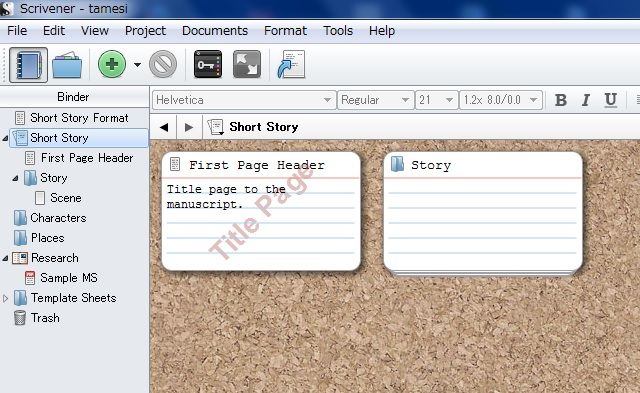
Task: Click the Trash can icon
Action: [x=20, y=318]
